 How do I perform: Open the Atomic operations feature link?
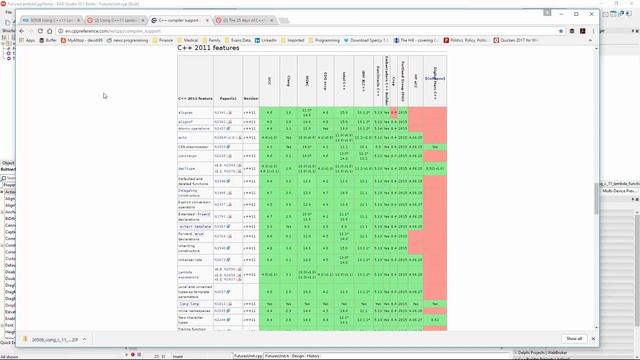[x=193, y=129]
